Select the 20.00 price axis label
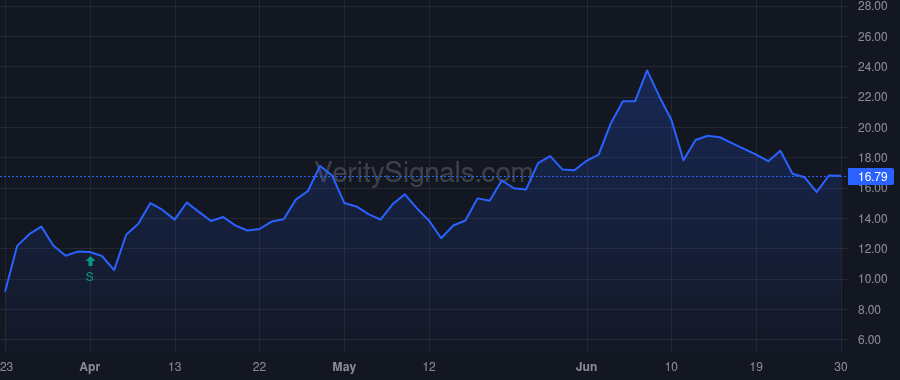This screenshot has height=380, width=900. click(872, 127)
